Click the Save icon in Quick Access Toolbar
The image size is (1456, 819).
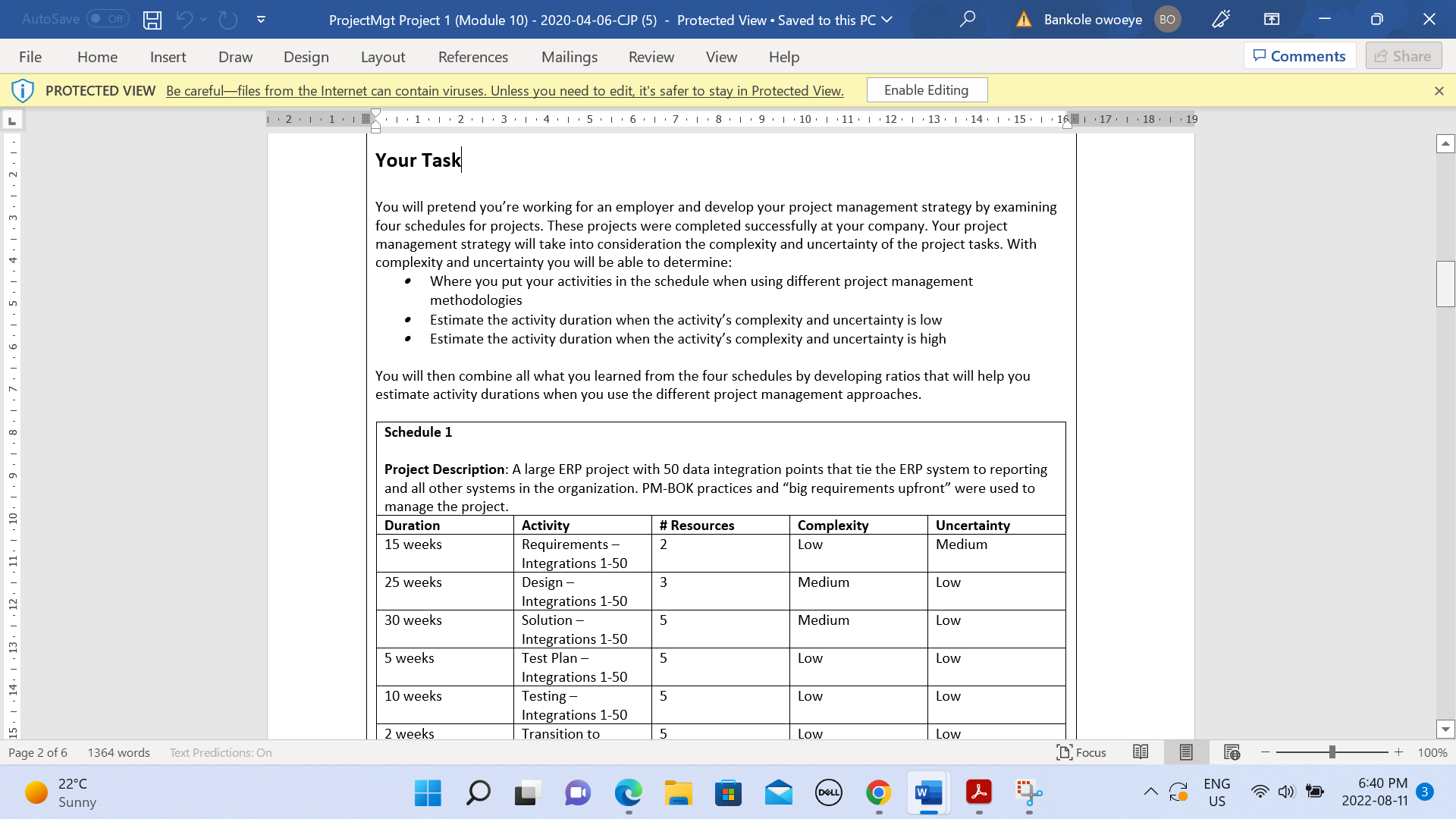pos(152,20)
